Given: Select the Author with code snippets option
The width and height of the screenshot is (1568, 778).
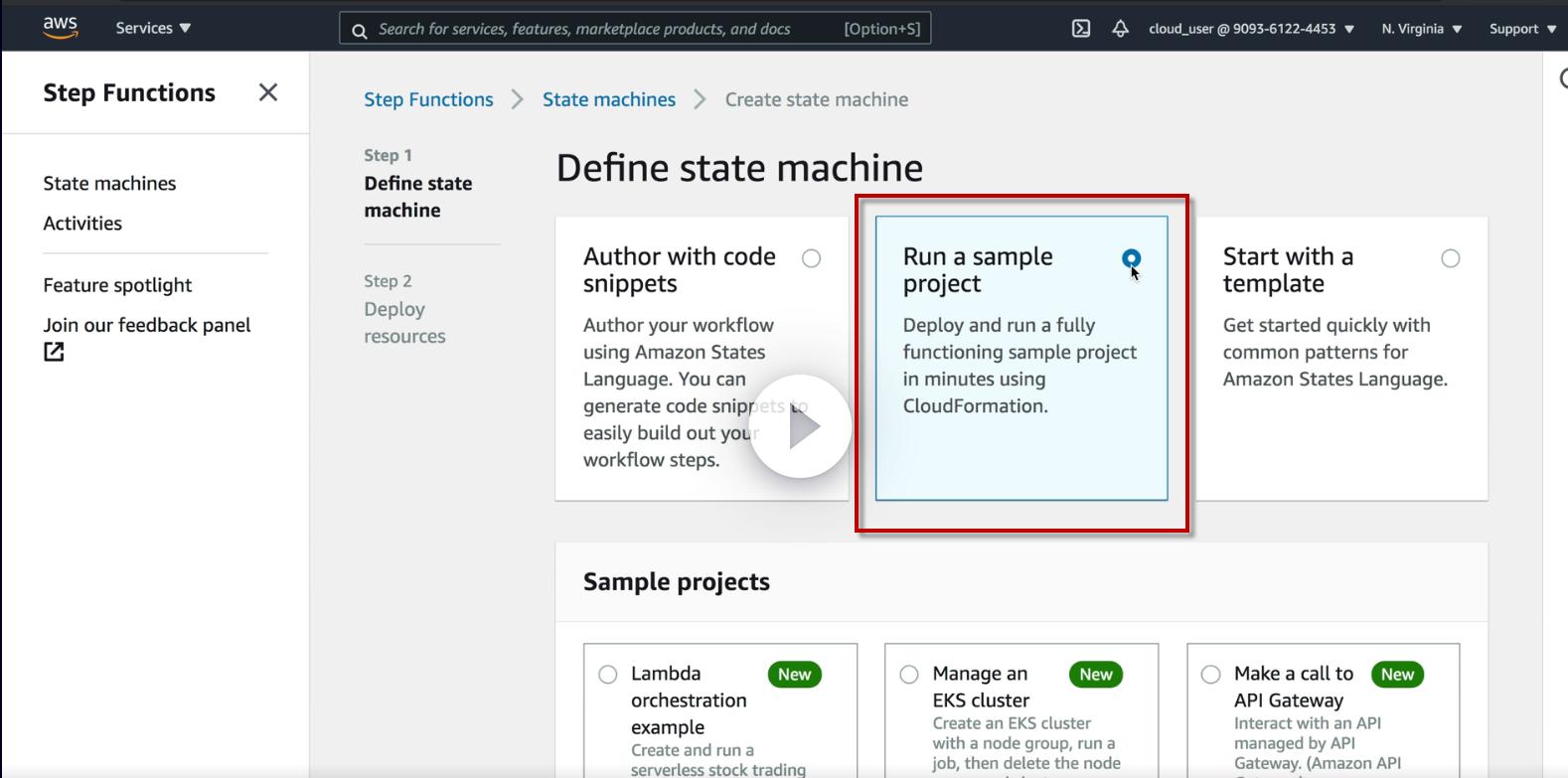Looking at the screenshot, I should (812, 258).
